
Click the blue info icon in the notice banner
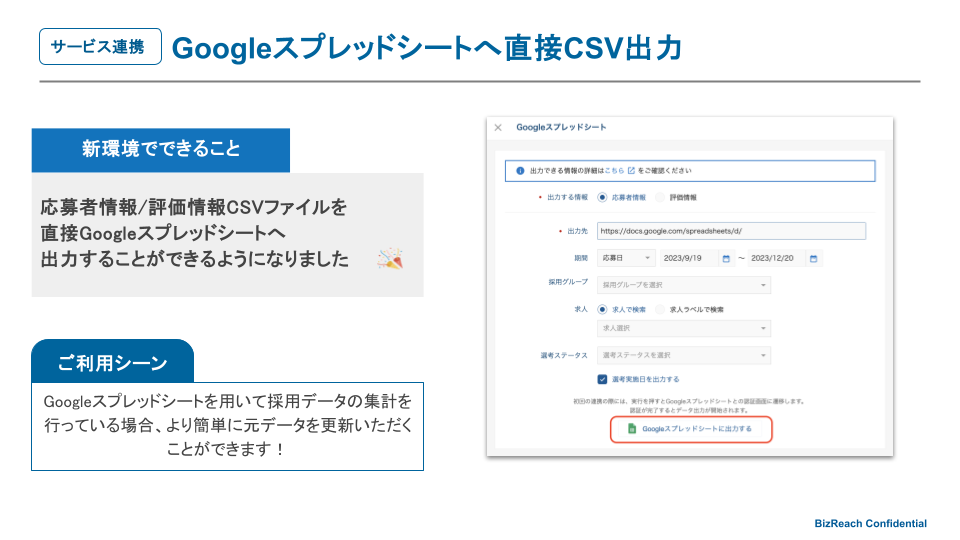click(x=520, y=171)
